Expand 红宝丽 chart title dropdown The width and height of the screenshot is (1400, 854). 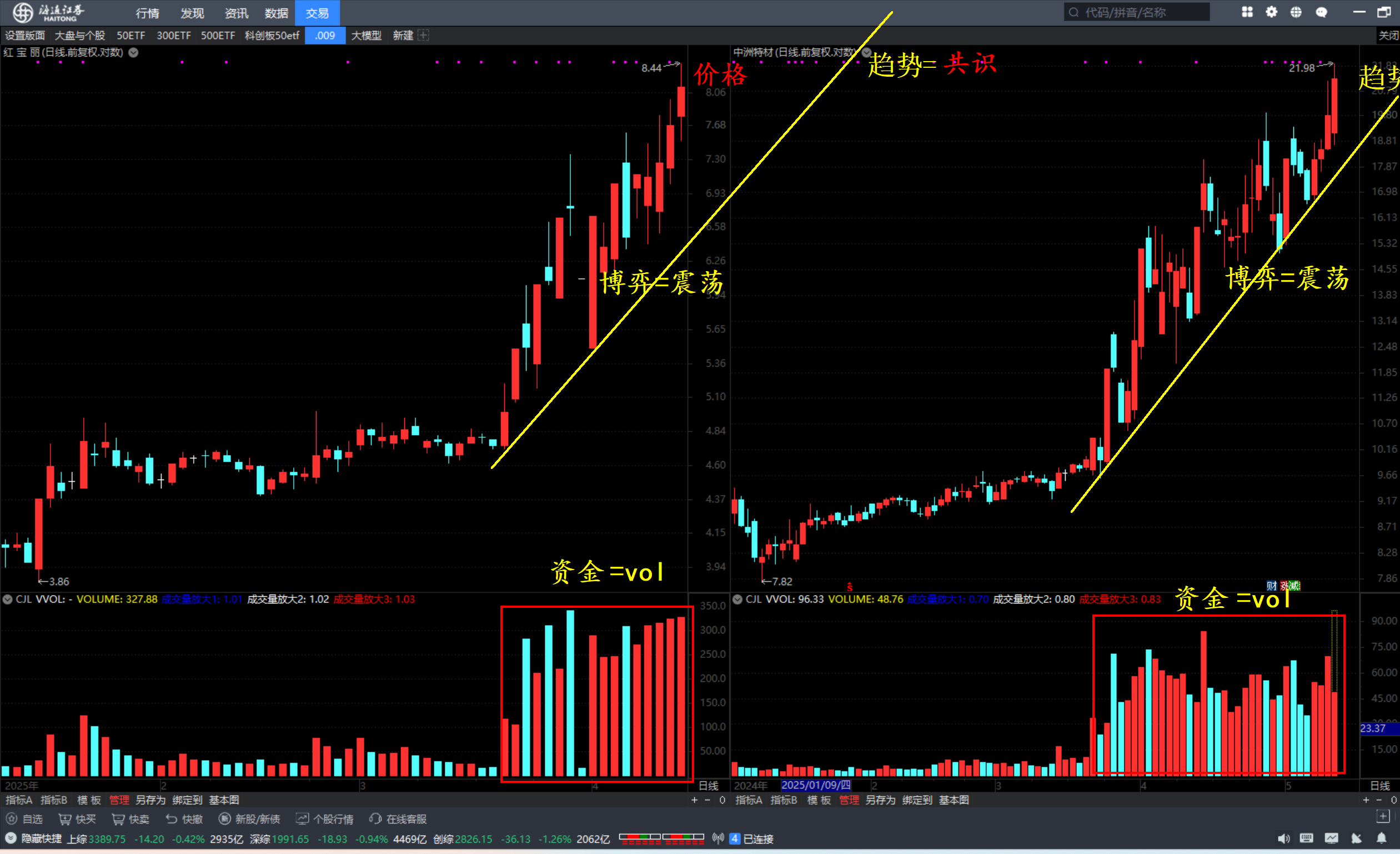click(x=133, y=52)
